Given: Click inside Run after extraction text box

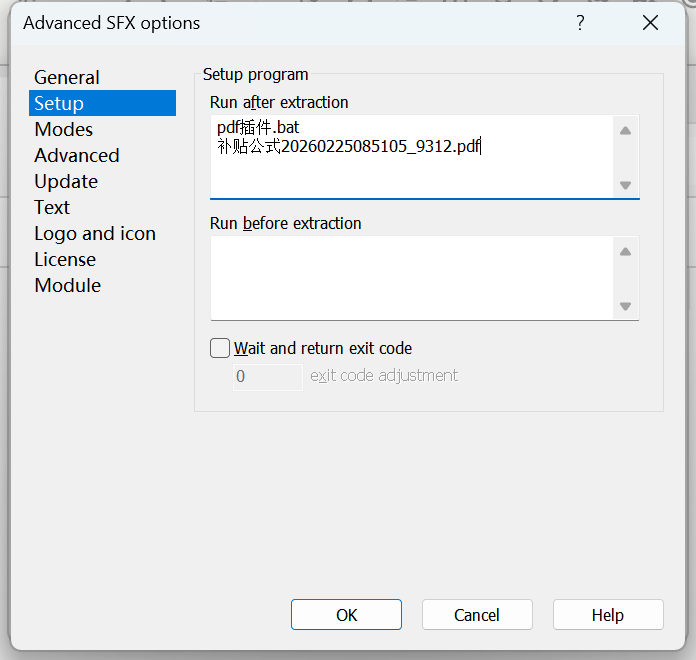Looking at the screenshot, I should click(410, 170).
